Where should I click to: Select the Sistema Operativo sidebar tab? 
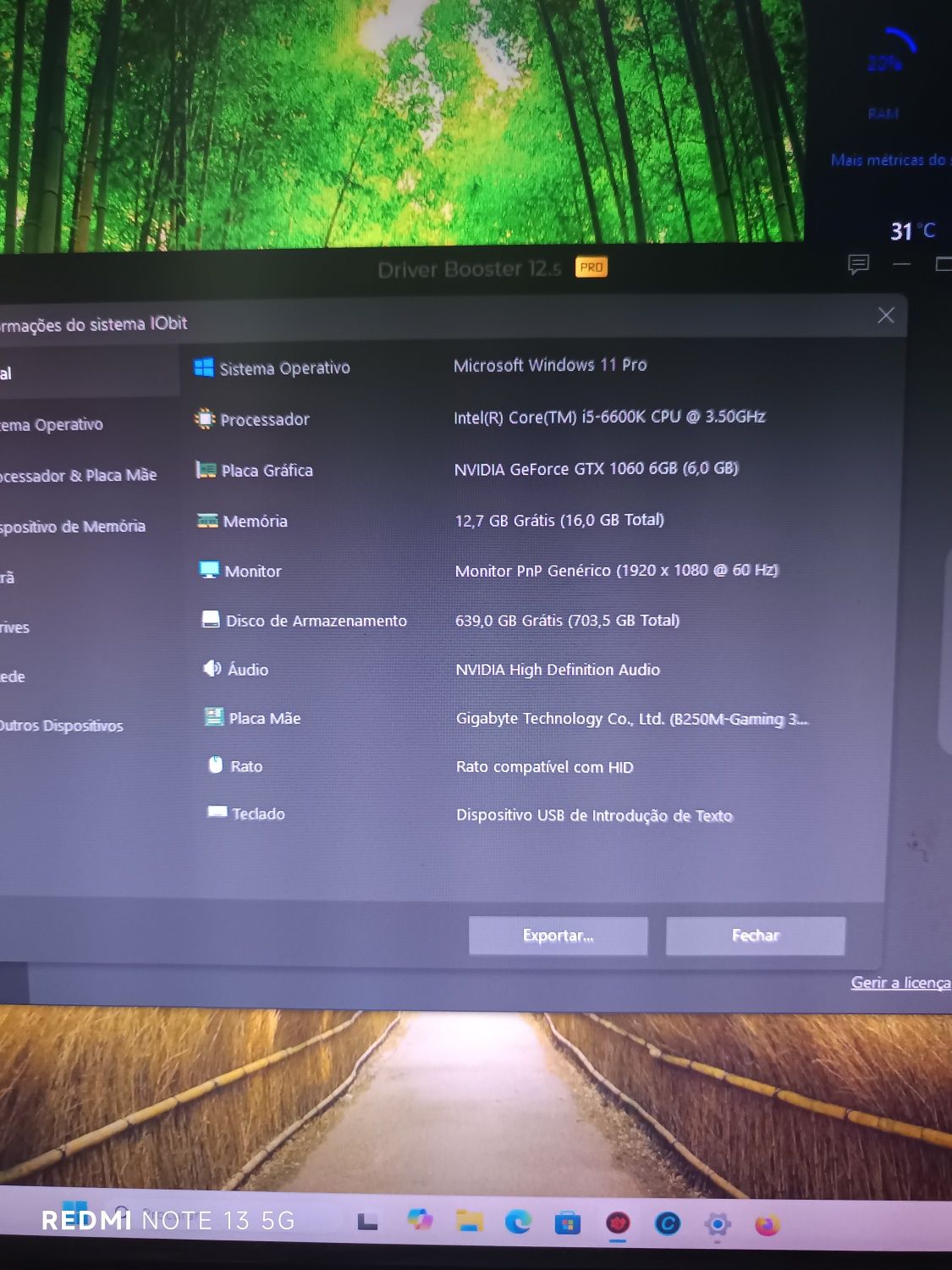pos(52,424)
